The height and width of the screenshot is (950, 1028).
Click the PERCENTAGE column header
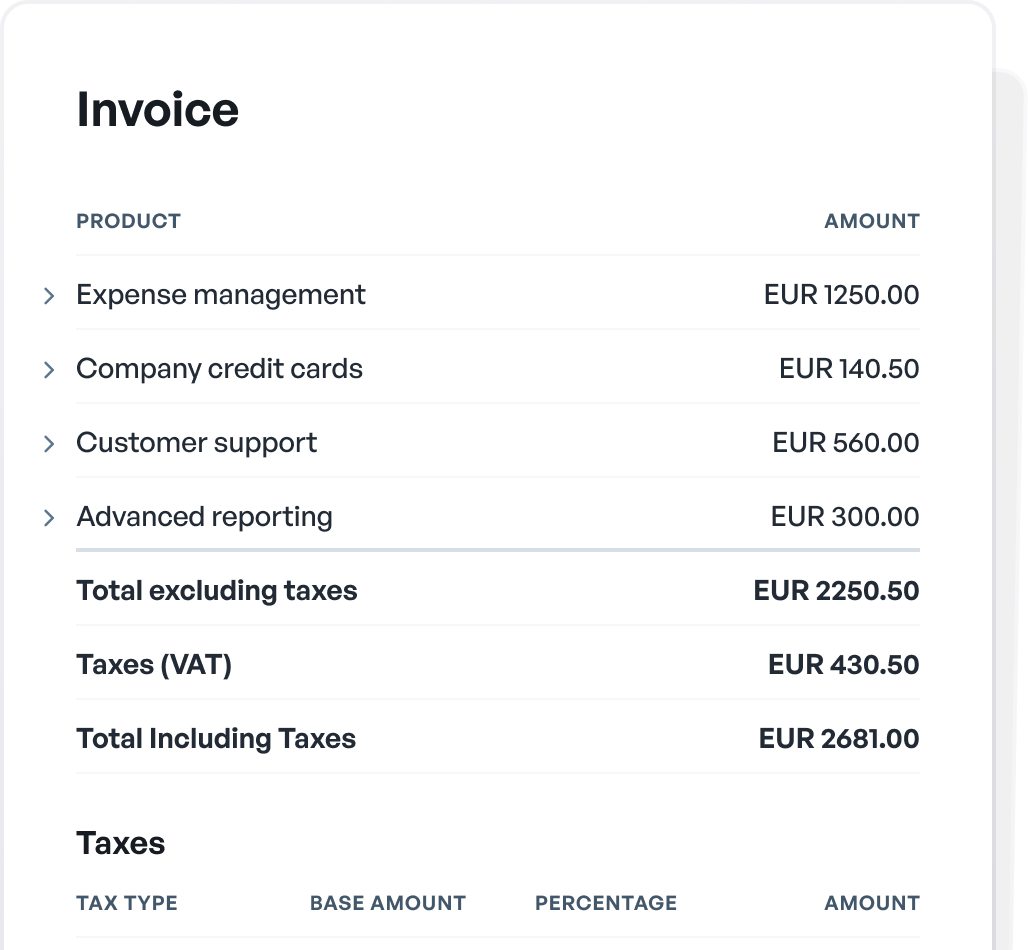coord(606,903)
